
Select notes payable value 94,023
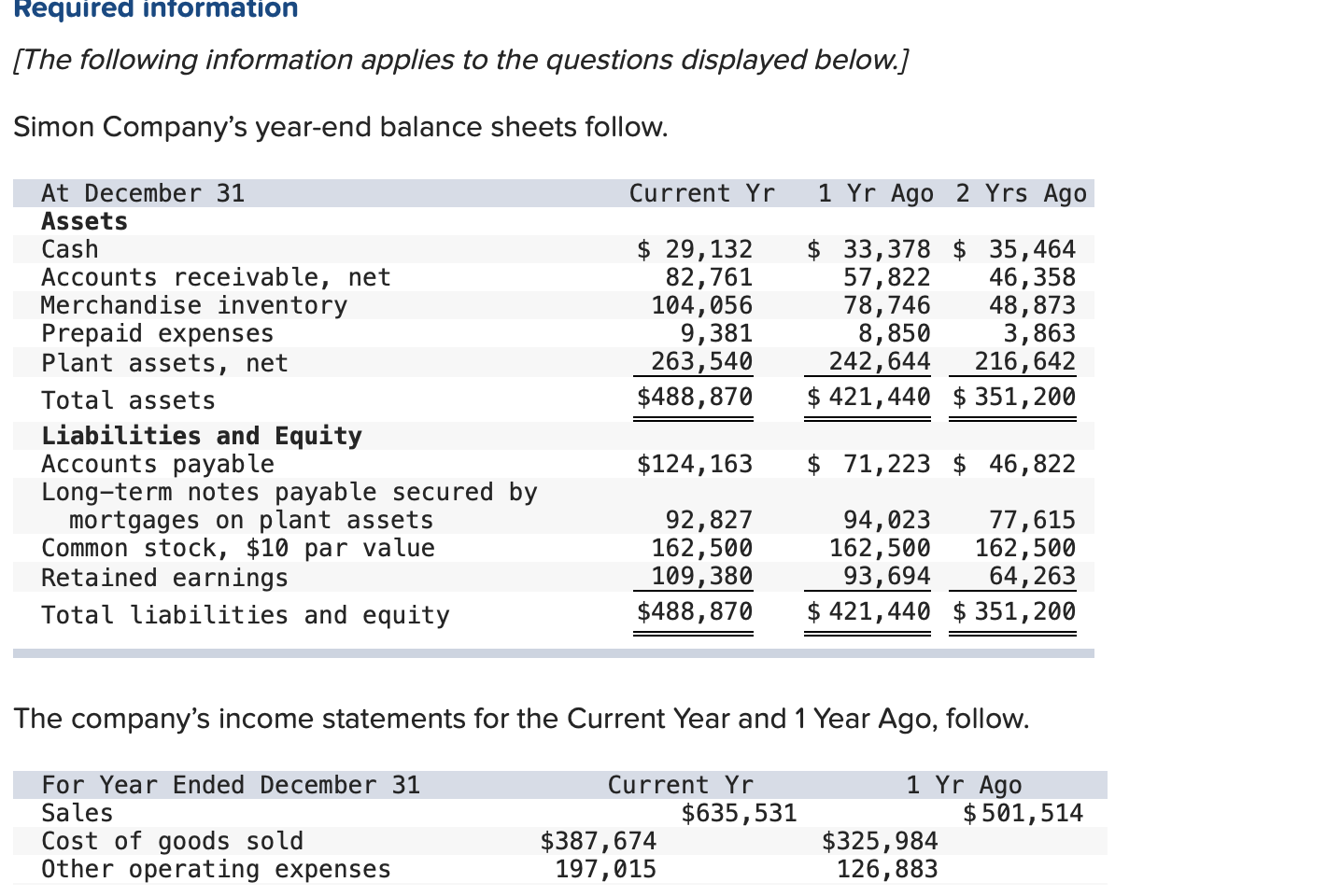click(887, 520)
